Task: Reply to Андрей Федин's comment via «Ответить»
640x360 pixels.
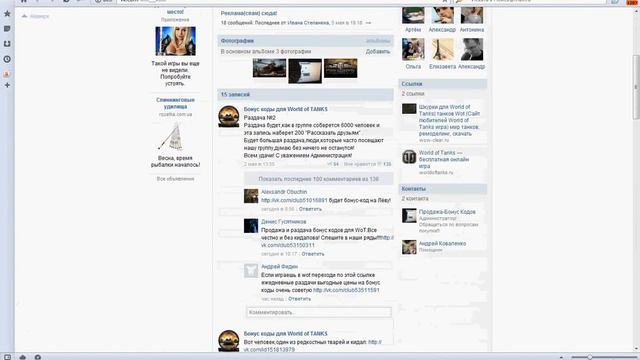Action: click(299, 299)
